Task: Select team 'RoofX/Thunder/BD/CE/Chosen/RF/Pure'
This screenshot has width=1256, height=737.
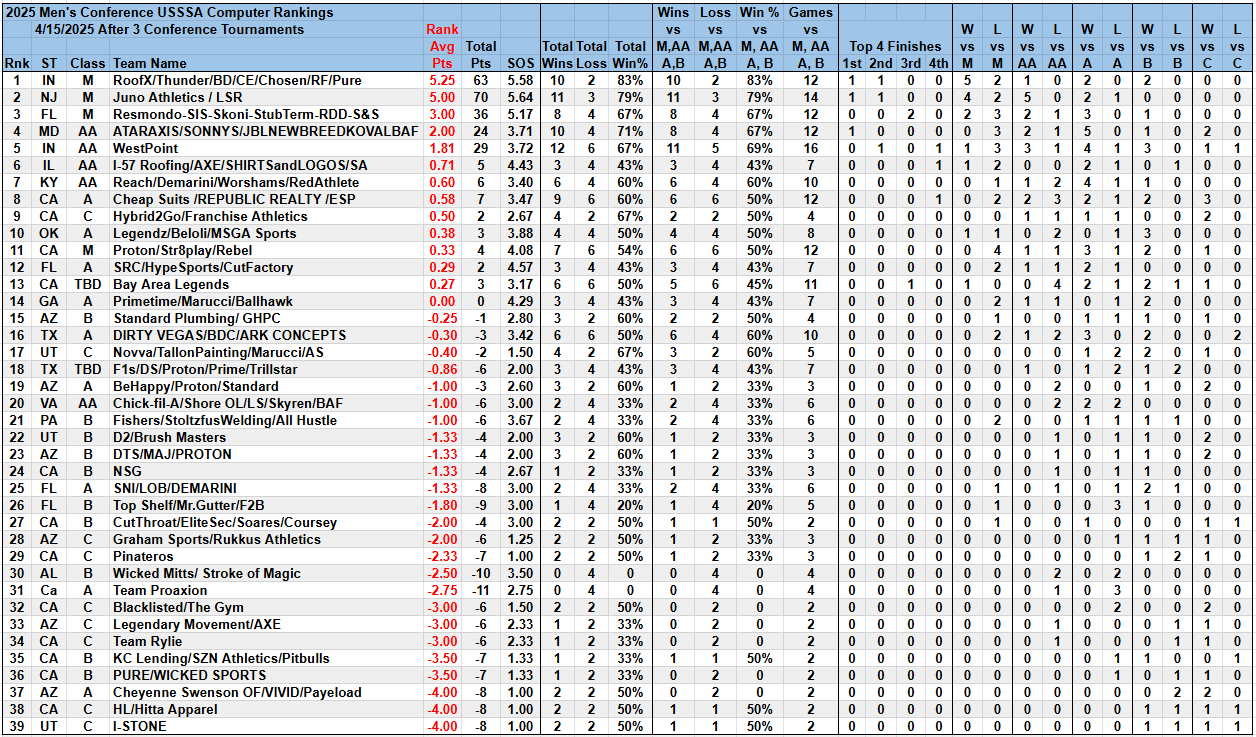Action: pos(238,80)
